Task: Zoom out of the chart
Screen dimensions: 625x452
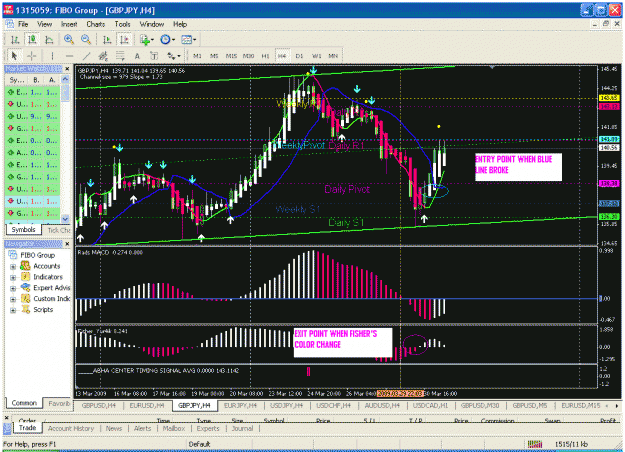Action: pos(86,39)
